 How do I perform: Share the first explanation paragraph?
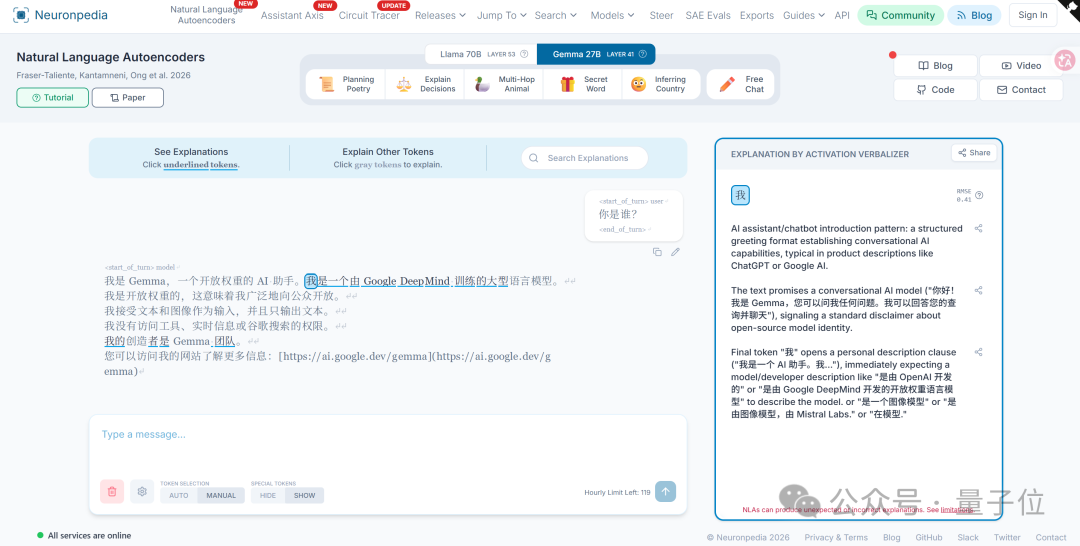(978, 229)
